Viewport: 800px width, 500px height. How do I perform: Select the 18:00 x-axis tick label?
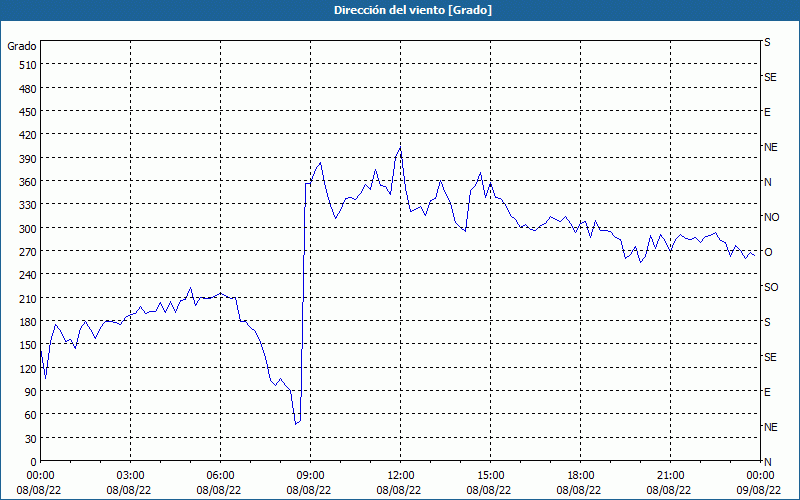(580, 476)
